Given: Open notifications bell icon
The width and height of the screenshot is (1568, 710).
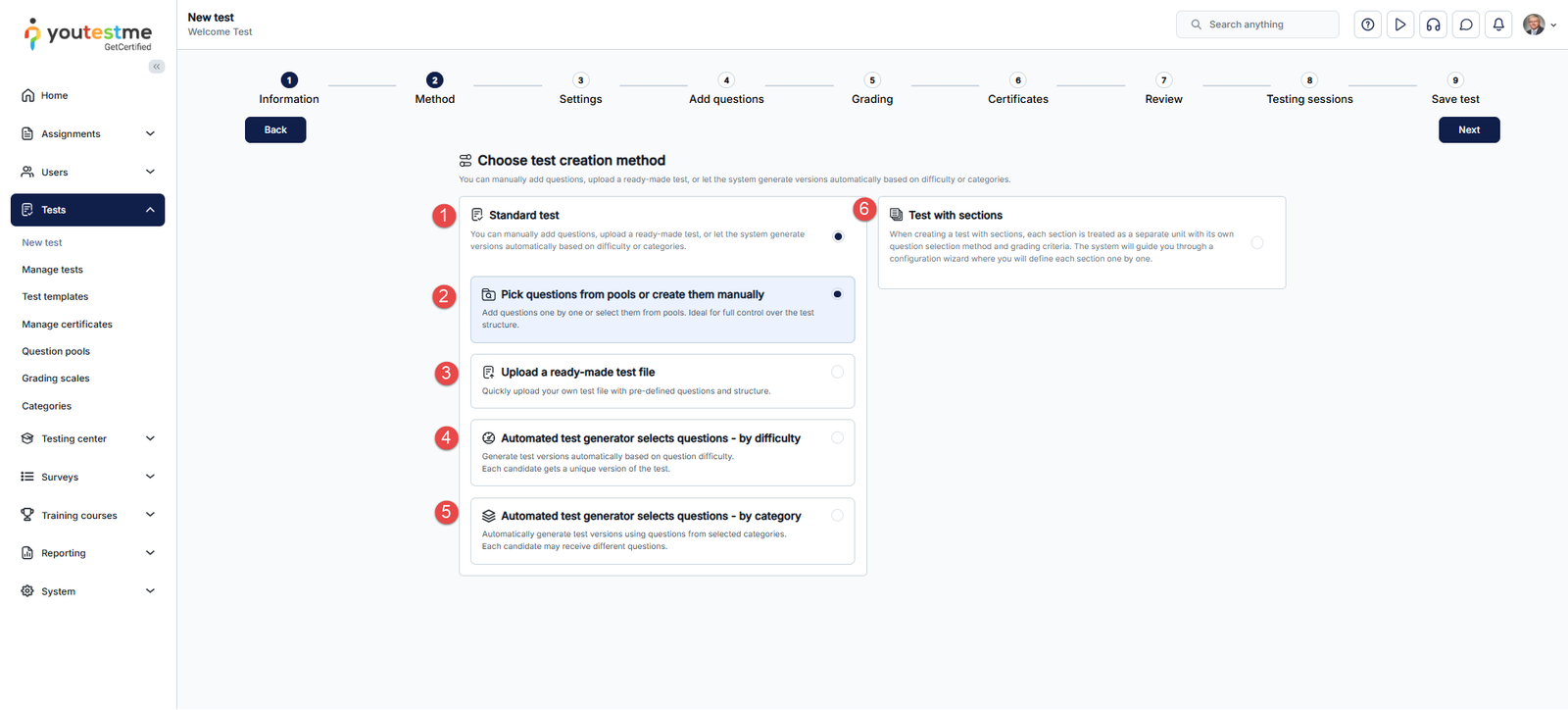Looking at the screenshot, I should tap(1498, 25).
